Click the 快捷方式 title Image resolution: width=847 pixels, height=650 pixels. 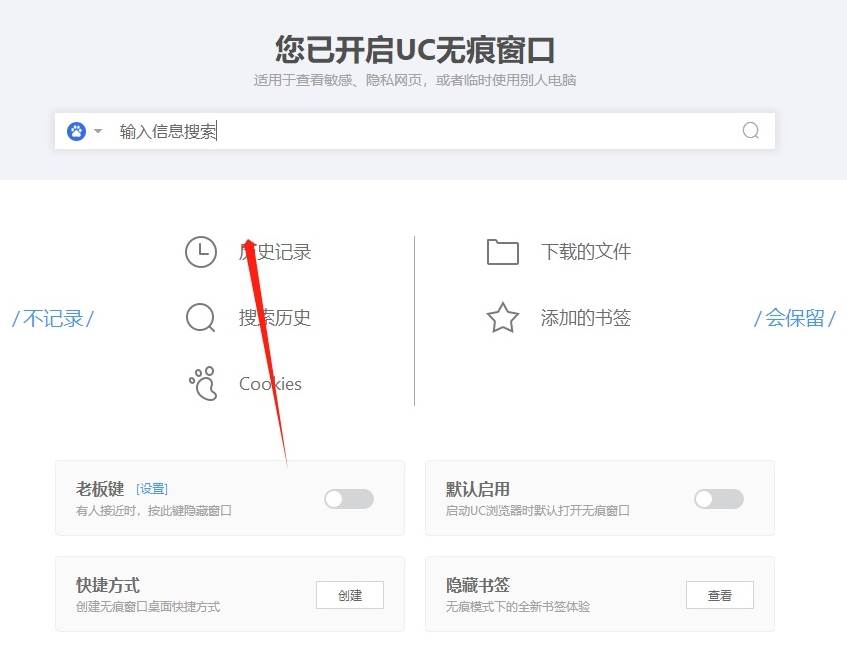[108, 585]
